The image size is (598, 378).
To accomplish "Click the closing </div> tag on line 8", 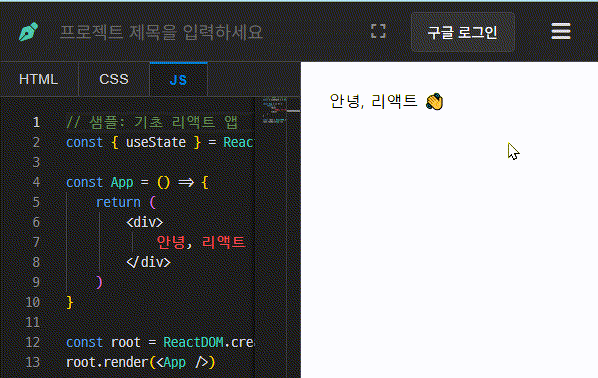I will coord(148,262).
